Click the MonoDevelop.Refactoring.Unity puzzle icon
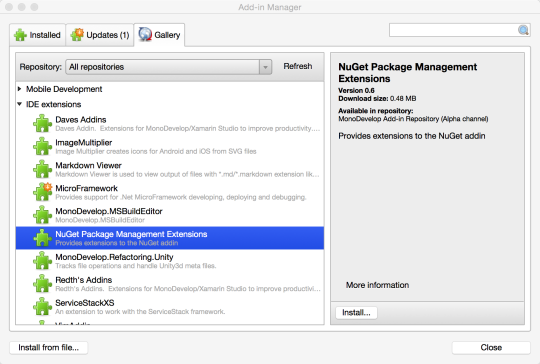Image resolution: width=540 pixels, height=364 pixels. pos(42,261)
